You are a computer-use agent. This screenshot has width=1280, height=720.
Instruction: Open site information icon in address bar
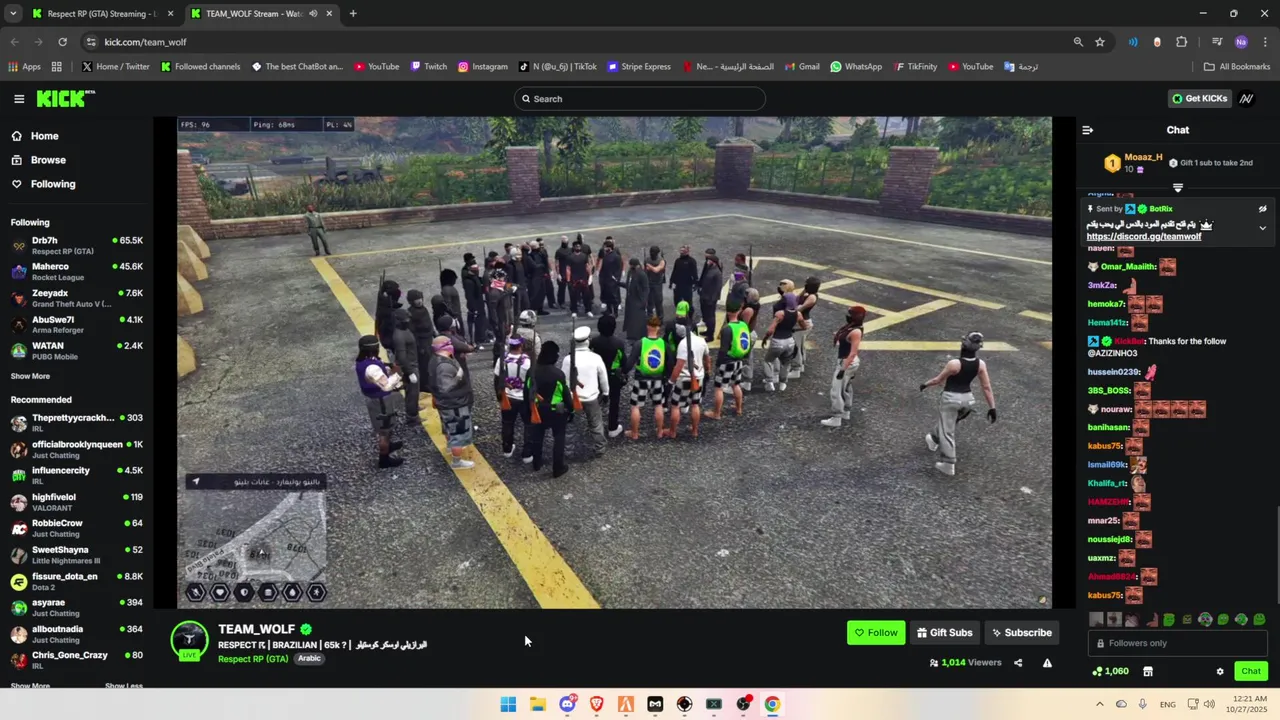coord(91,42)
